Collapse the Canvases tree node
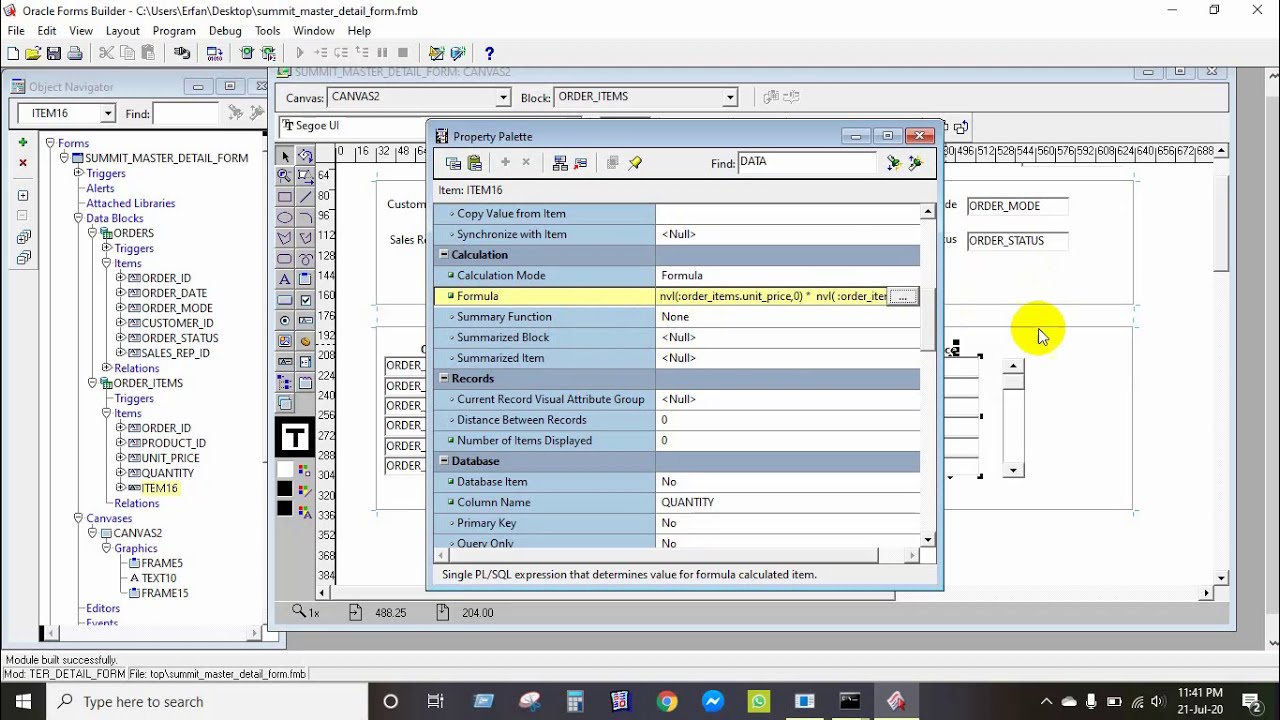This screenshot has height=720, width=1280. pyautogui.click(x=78, y=518)
